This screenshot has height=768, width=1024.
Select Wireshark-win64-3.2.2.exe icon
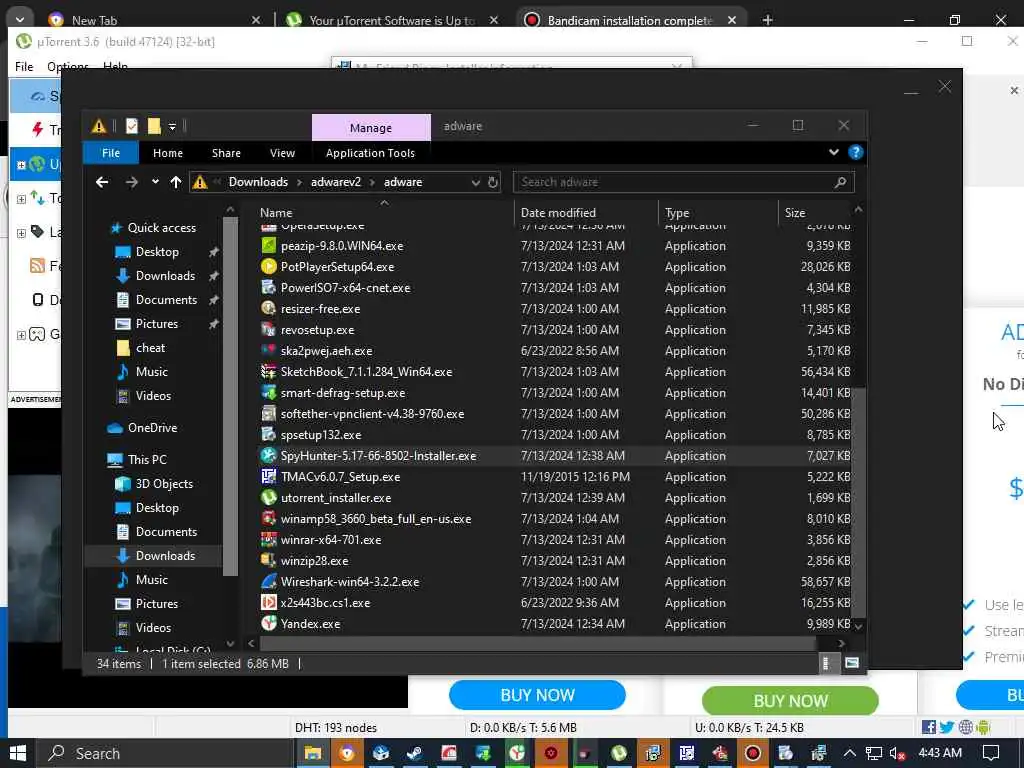click(268, 581)
